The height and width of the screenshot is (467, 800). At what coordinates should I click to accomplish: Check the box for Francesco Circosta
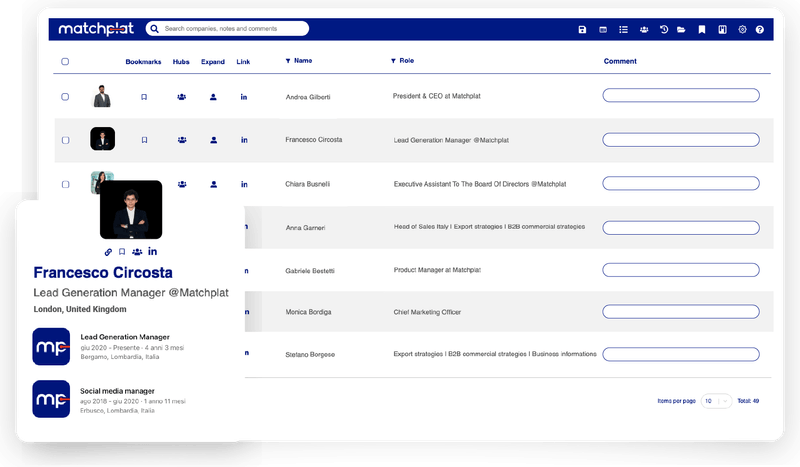tap(66, 140)
